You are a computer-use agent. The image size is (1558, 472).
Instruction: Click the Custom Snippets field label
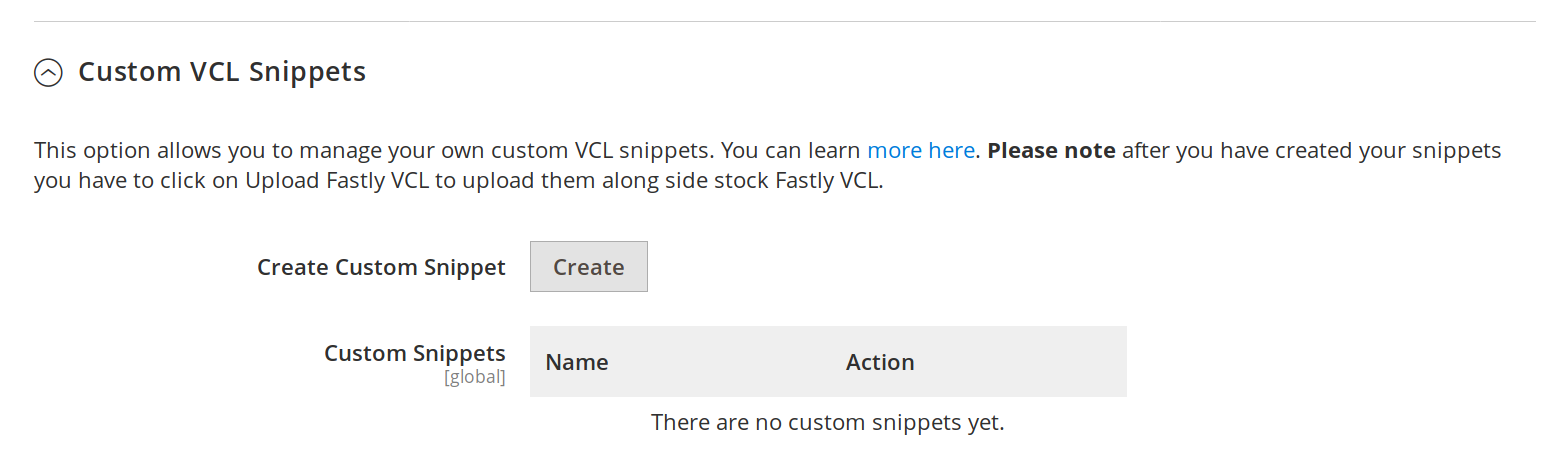point(414,353)
